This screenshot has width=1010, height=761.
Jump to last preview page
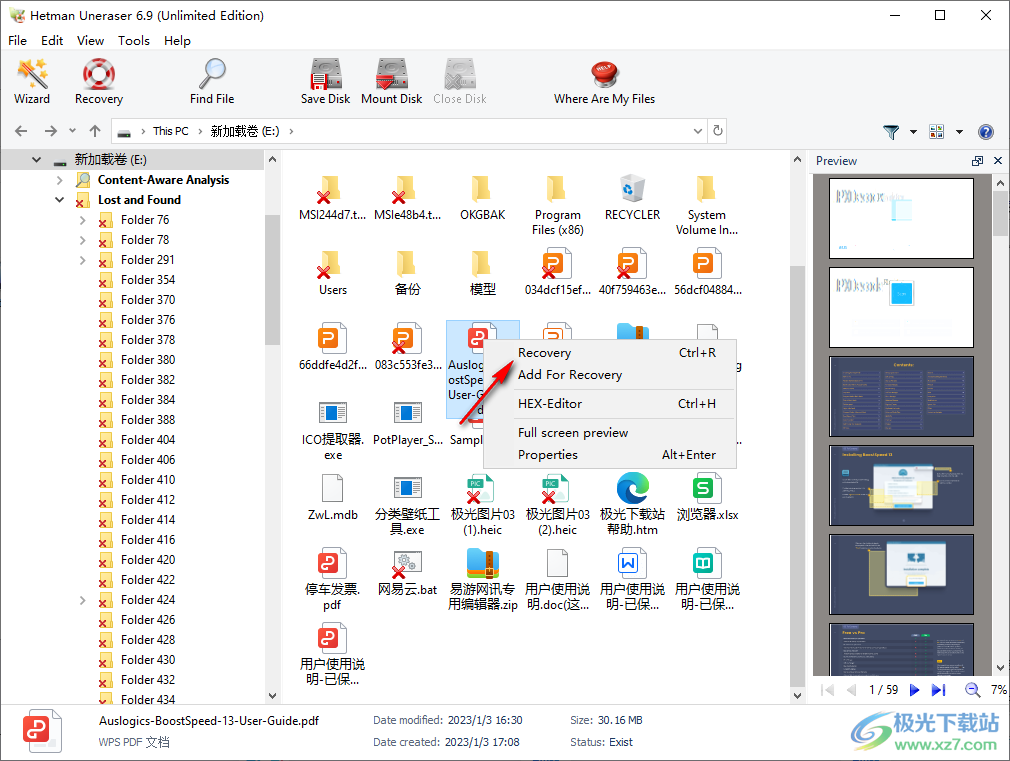(x=938, y=690)
